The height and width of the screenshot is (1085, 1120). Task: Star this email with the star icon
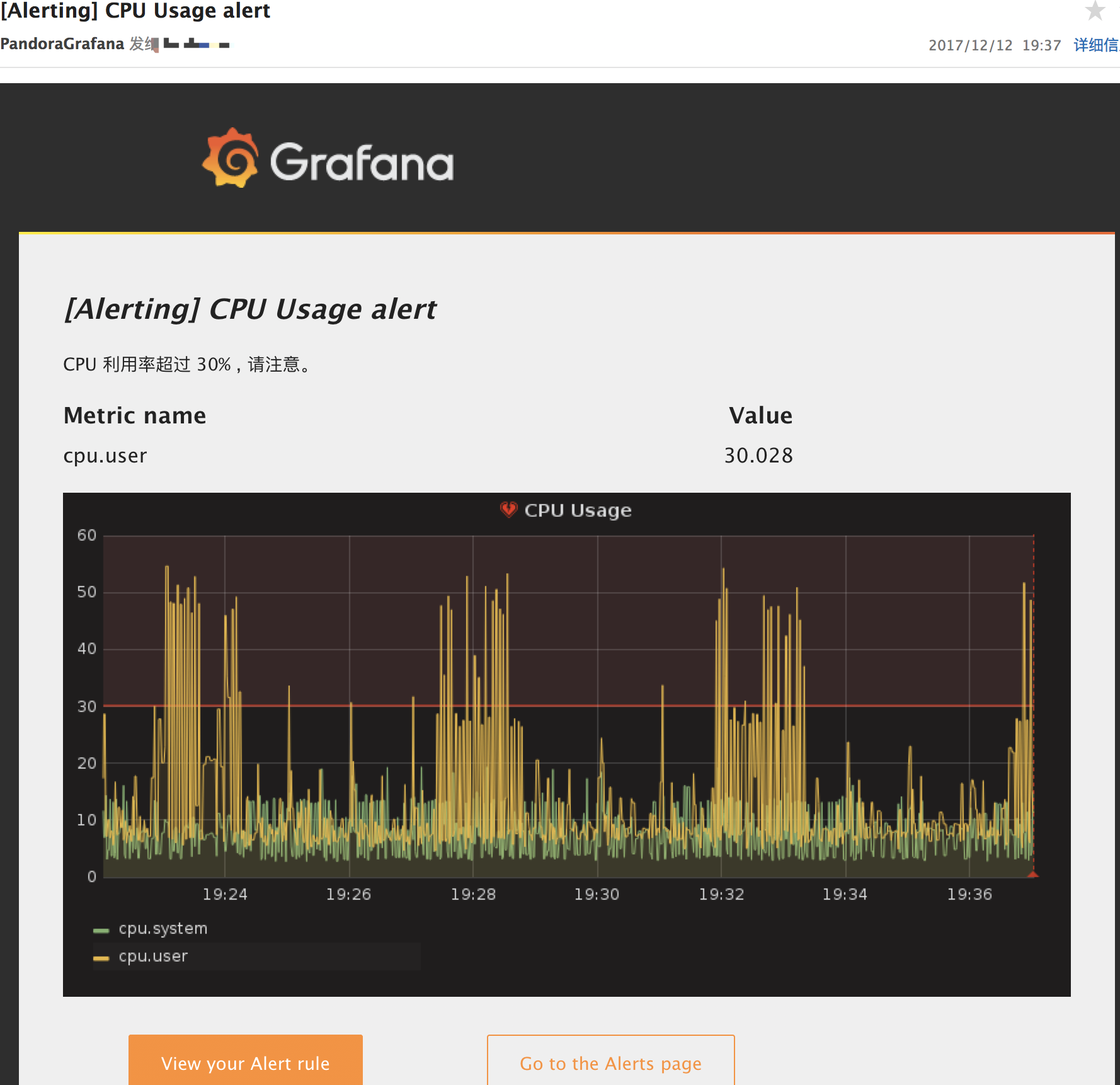(x=1095, y=10)
